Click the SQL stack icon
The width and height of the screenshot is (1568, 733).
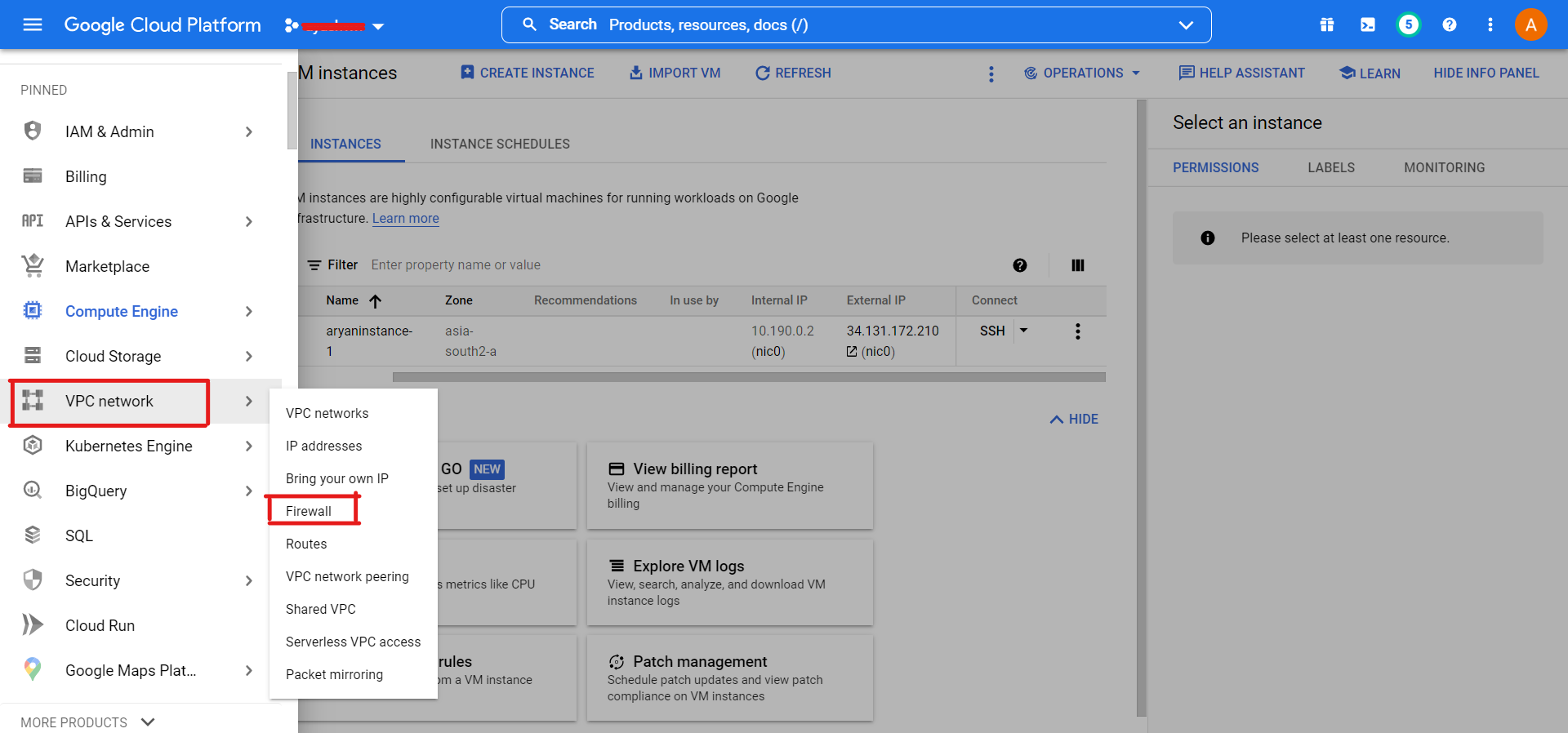click(x=33, y=535)
